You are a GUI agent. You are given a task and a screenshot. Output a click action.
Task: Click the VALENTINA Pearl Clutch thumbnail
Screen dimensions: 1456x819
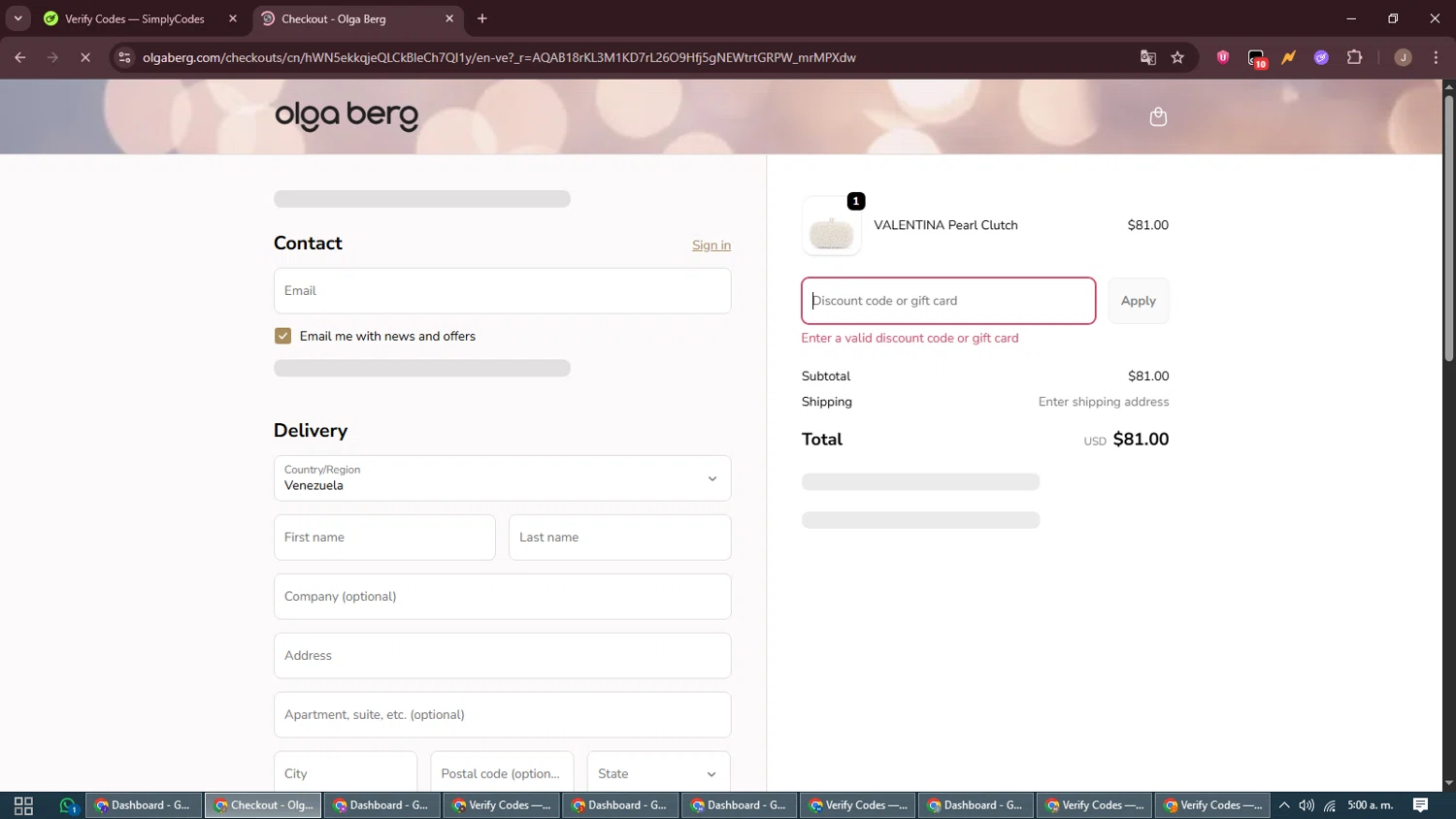832,227
